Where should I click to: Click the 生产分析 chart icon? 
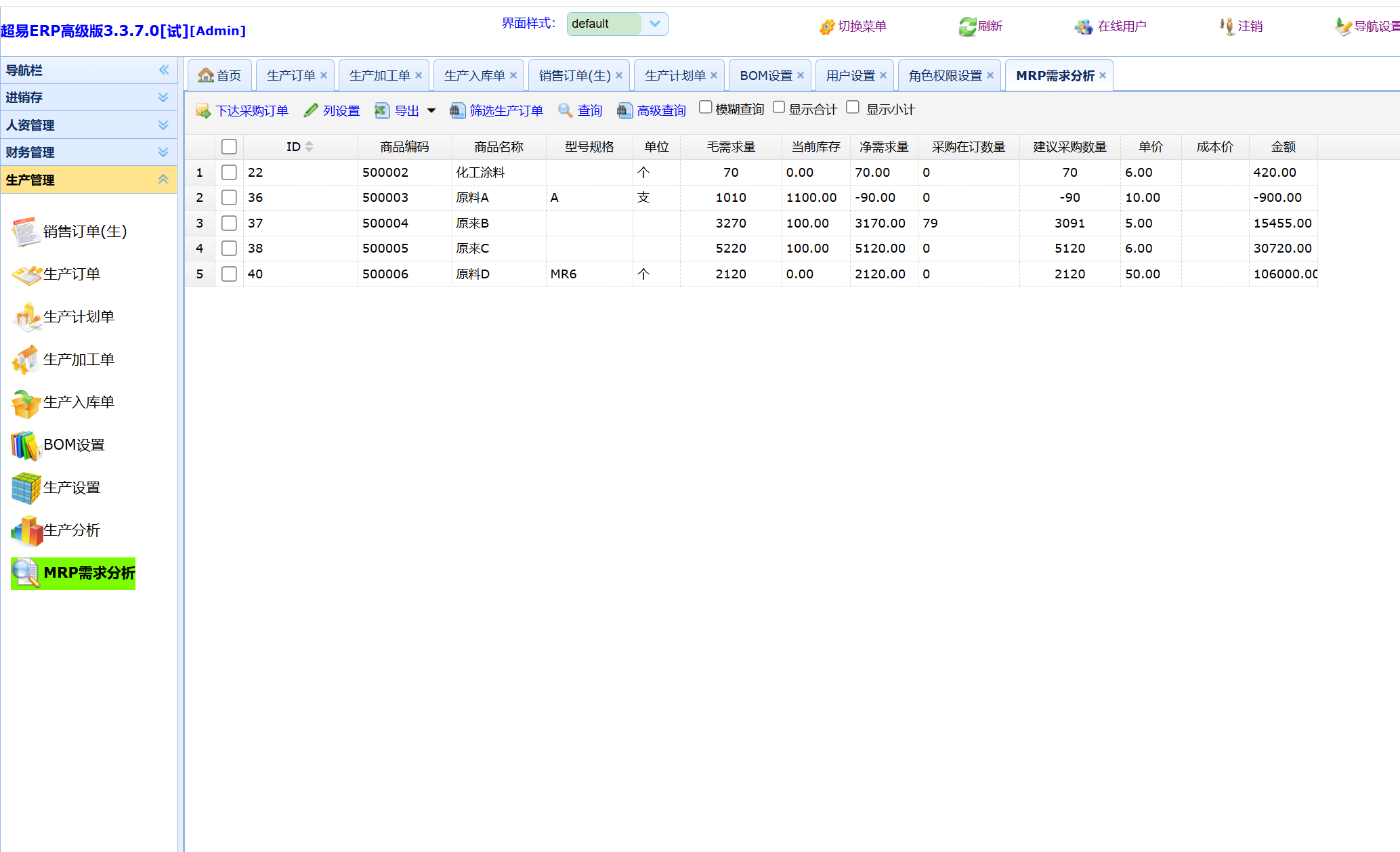click(x=26, y=530)
